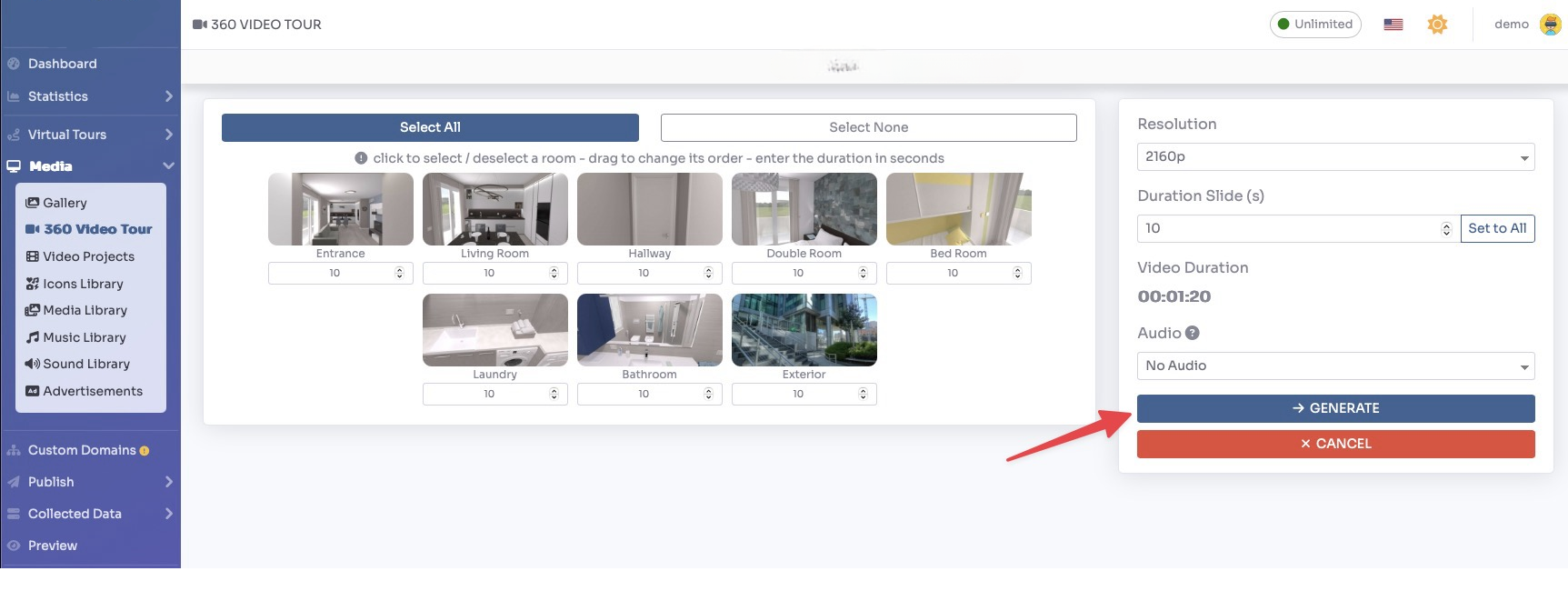Click the Set to All button
Screen dimensions: 1568x611
1497,228
